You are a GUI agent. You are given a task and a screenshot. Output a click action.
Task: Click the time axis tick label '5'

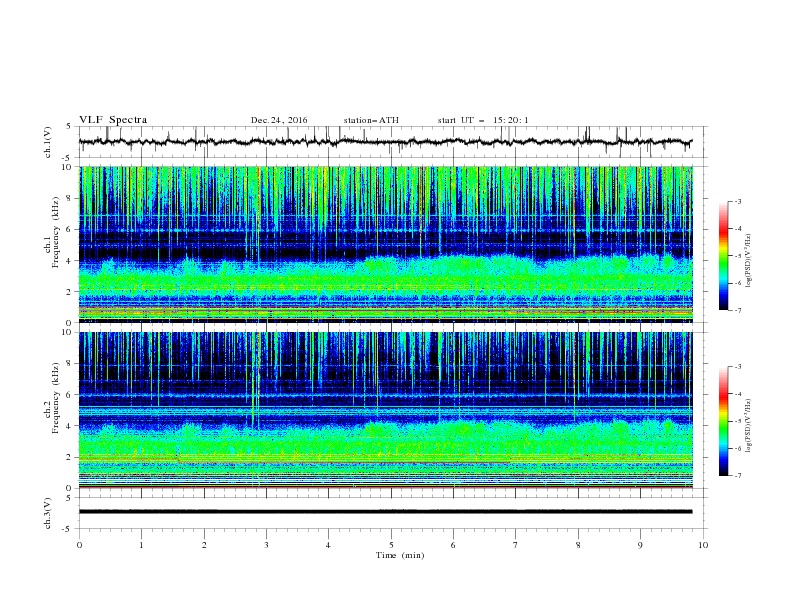click(x=391, y=545)
